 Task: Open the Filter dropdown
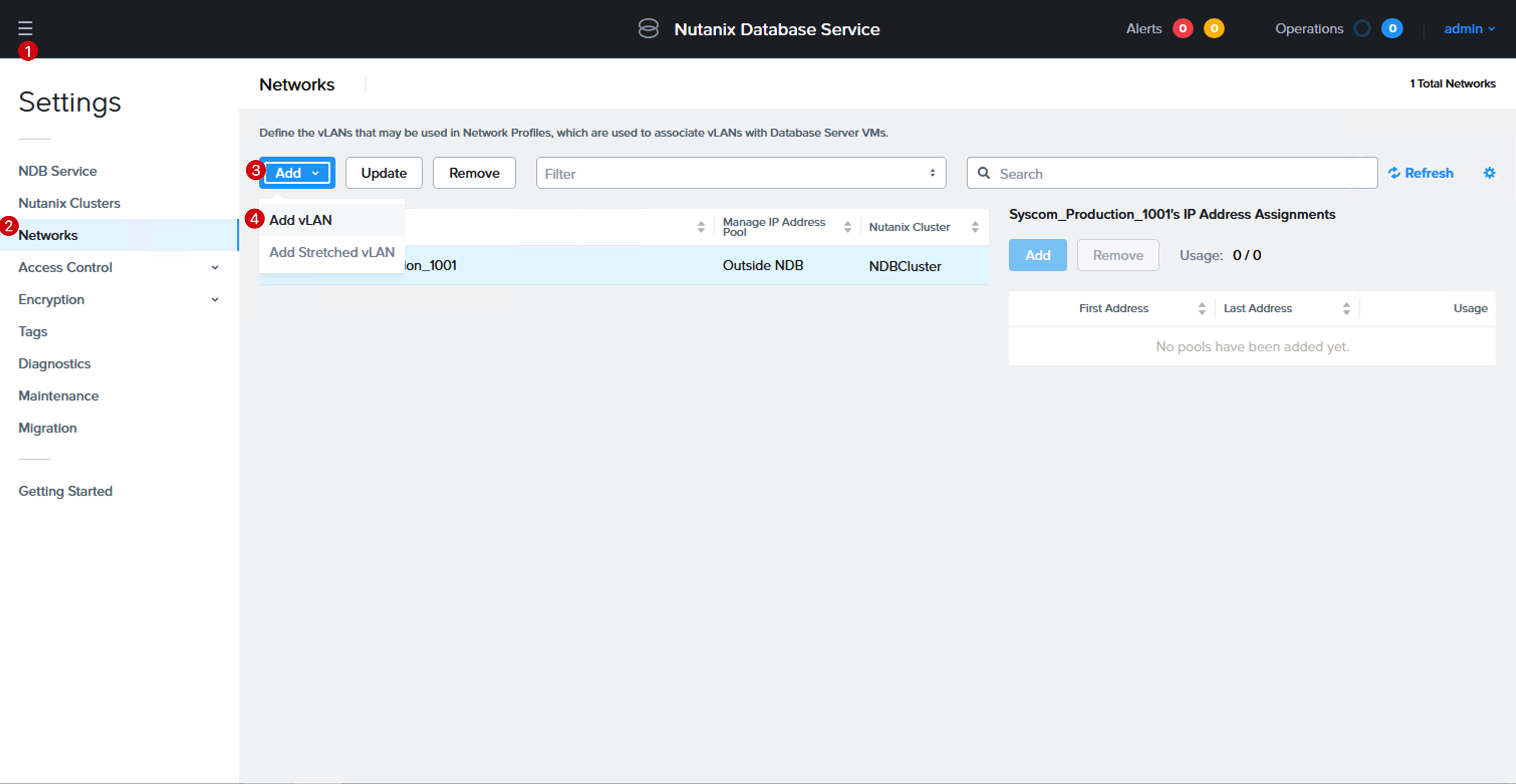741,173
